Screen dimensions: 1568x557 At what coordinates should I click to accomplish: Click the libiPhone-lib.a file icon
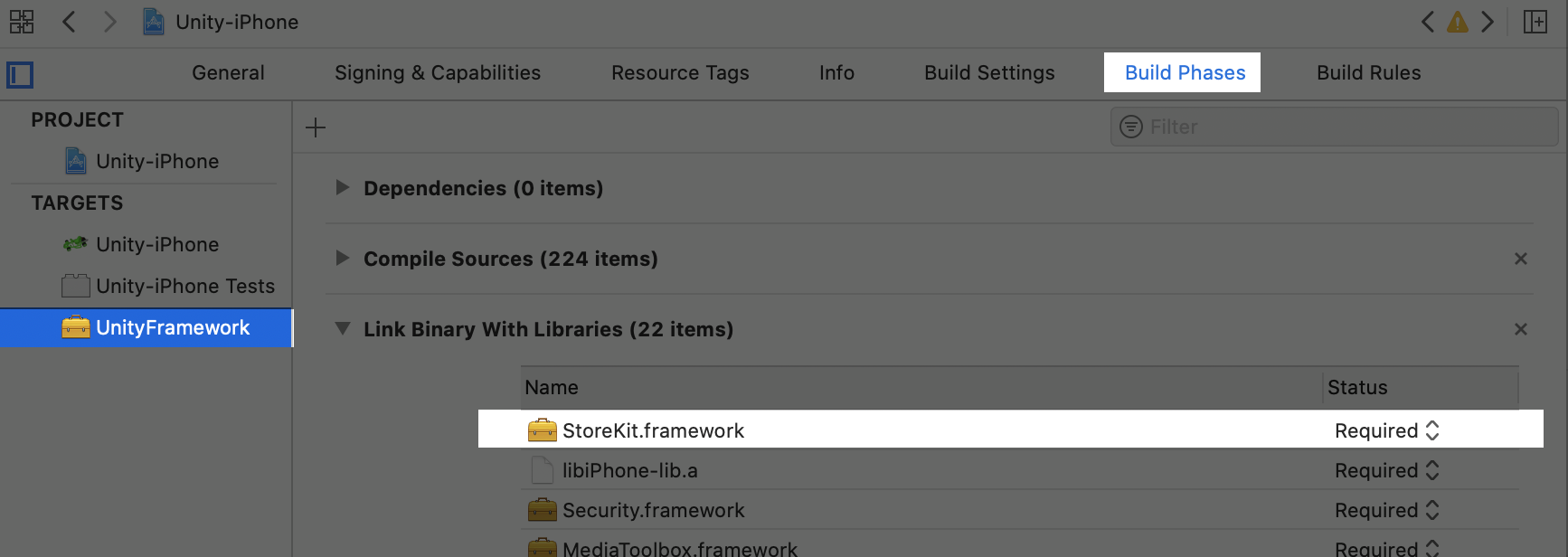coord(543,469)
